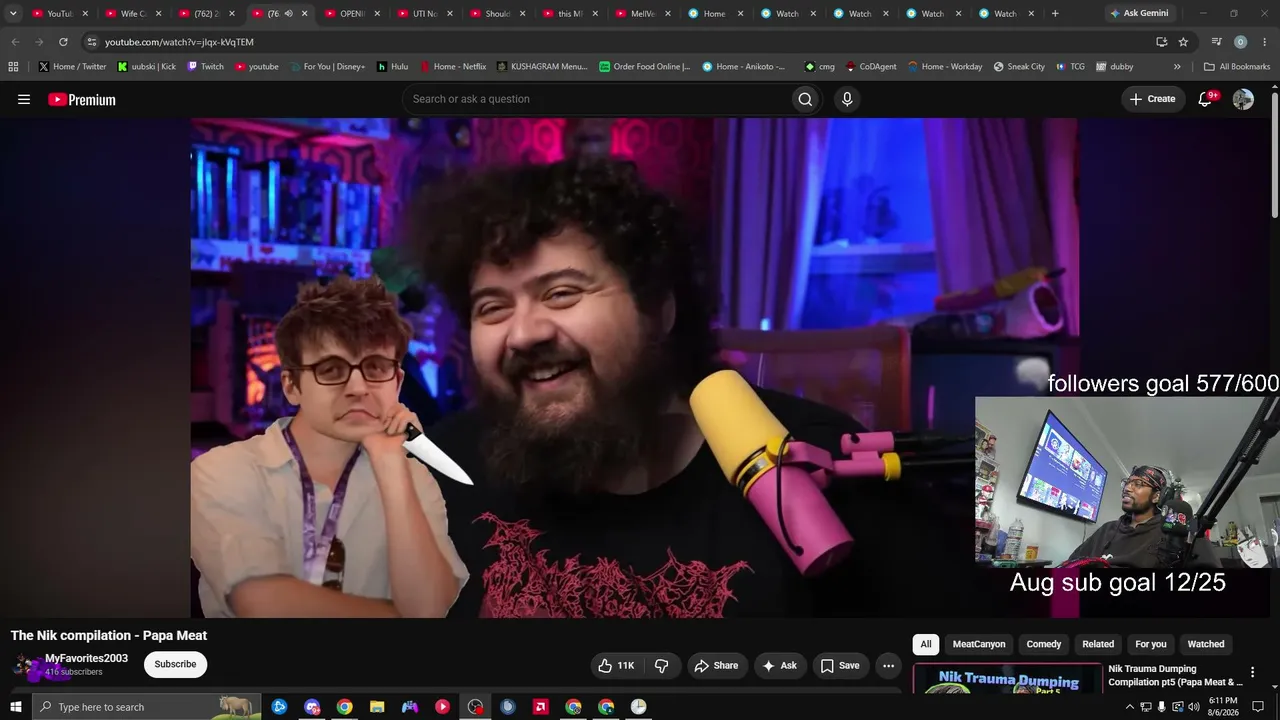The image size is (1280, 720).
Task: Click the Chrome address bar URL
Action: tap(179, 42)
